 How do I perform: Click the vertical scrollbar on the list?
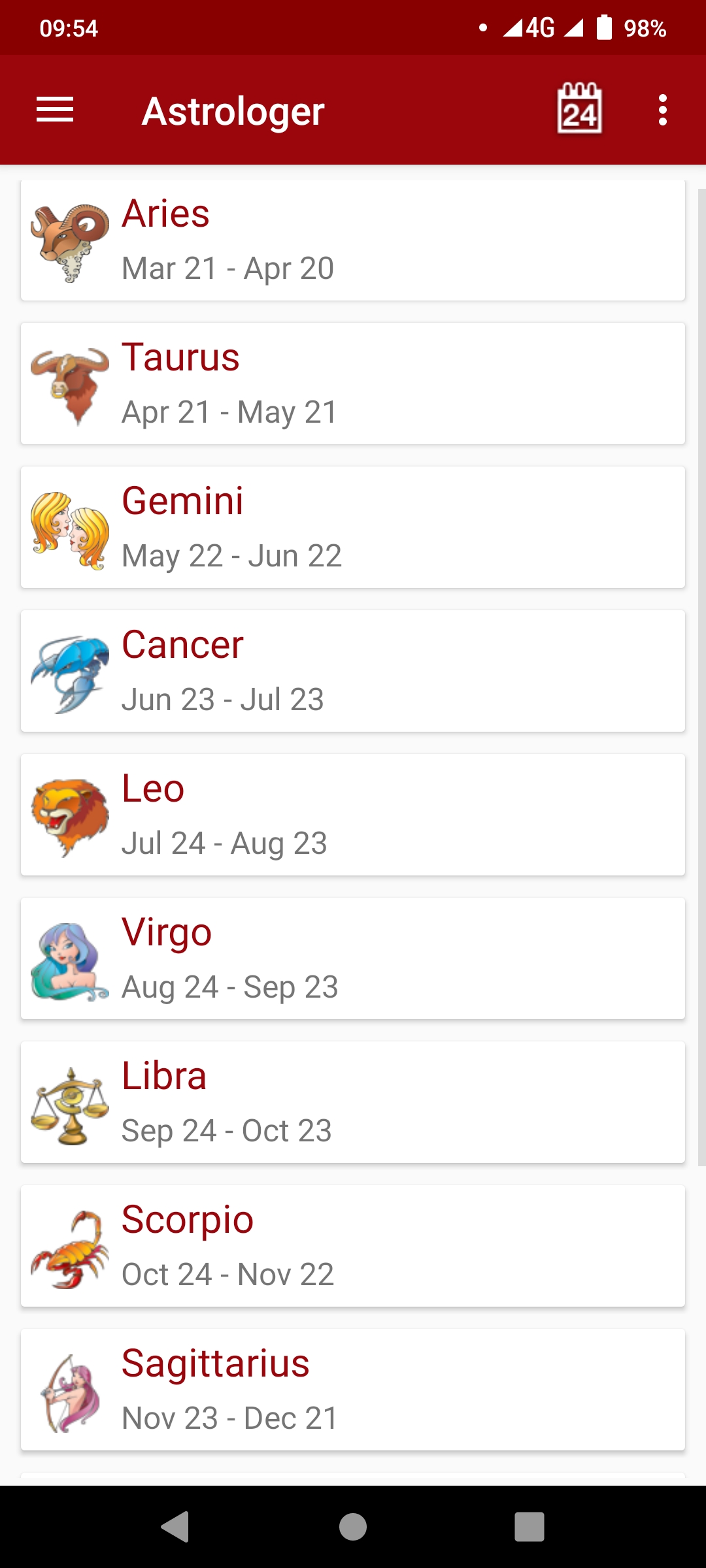[x=701, y=673]
